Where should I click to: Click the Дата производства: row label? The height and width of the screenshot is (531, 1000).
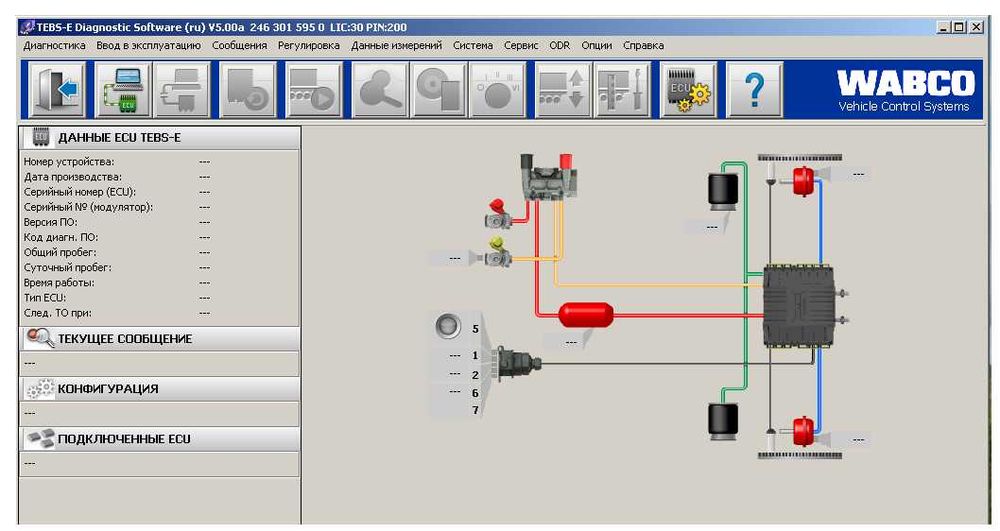[x=73, y=177]
